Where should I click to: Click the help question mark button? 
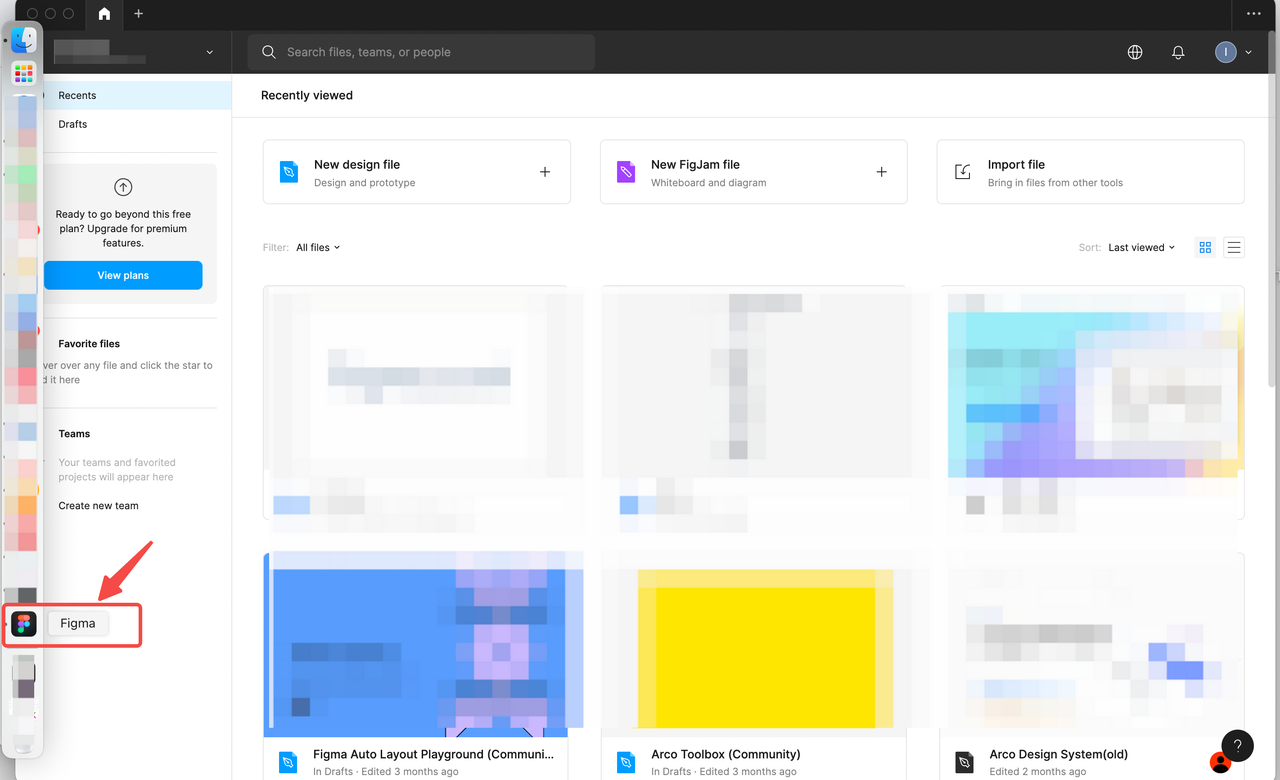[x=1237, y=745]
